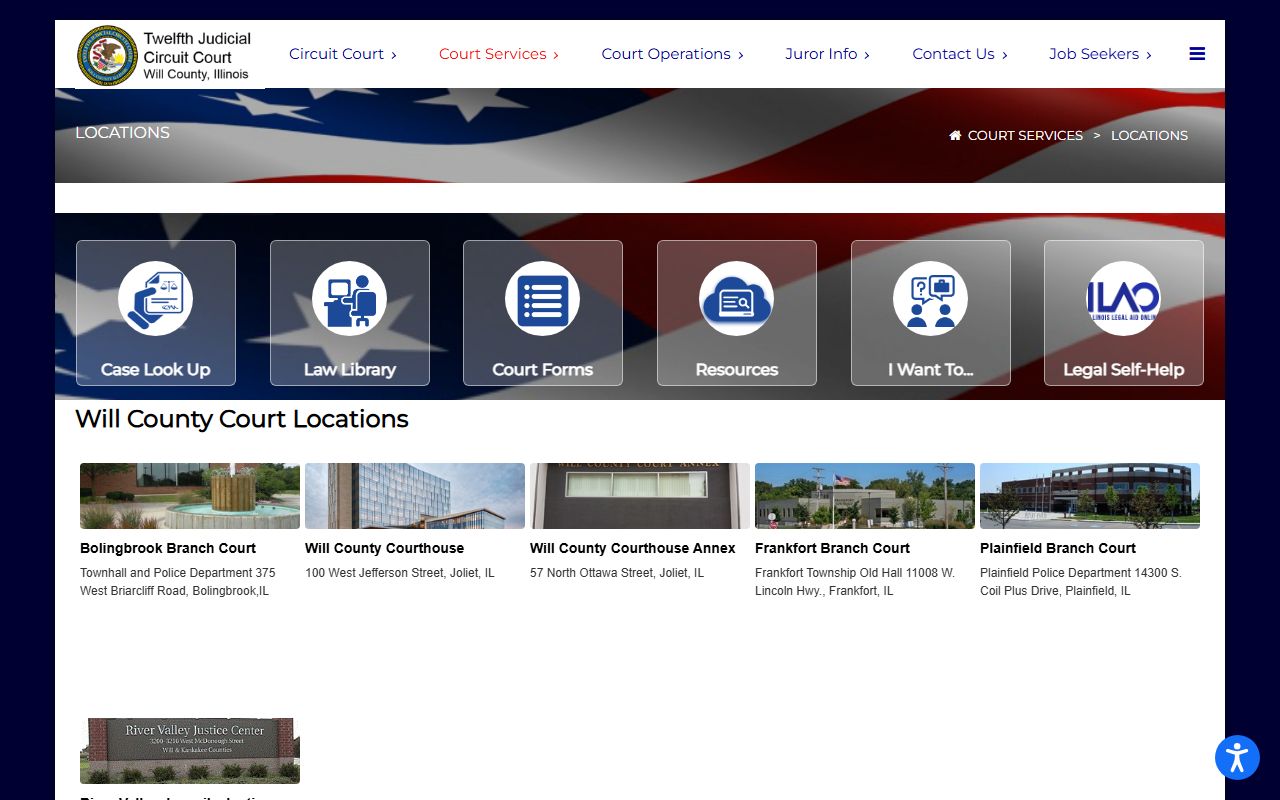This screenshot has width=1280, height=800.
Task: Click the 'Will County Court Locations' heading
Action: coord(242,419)
